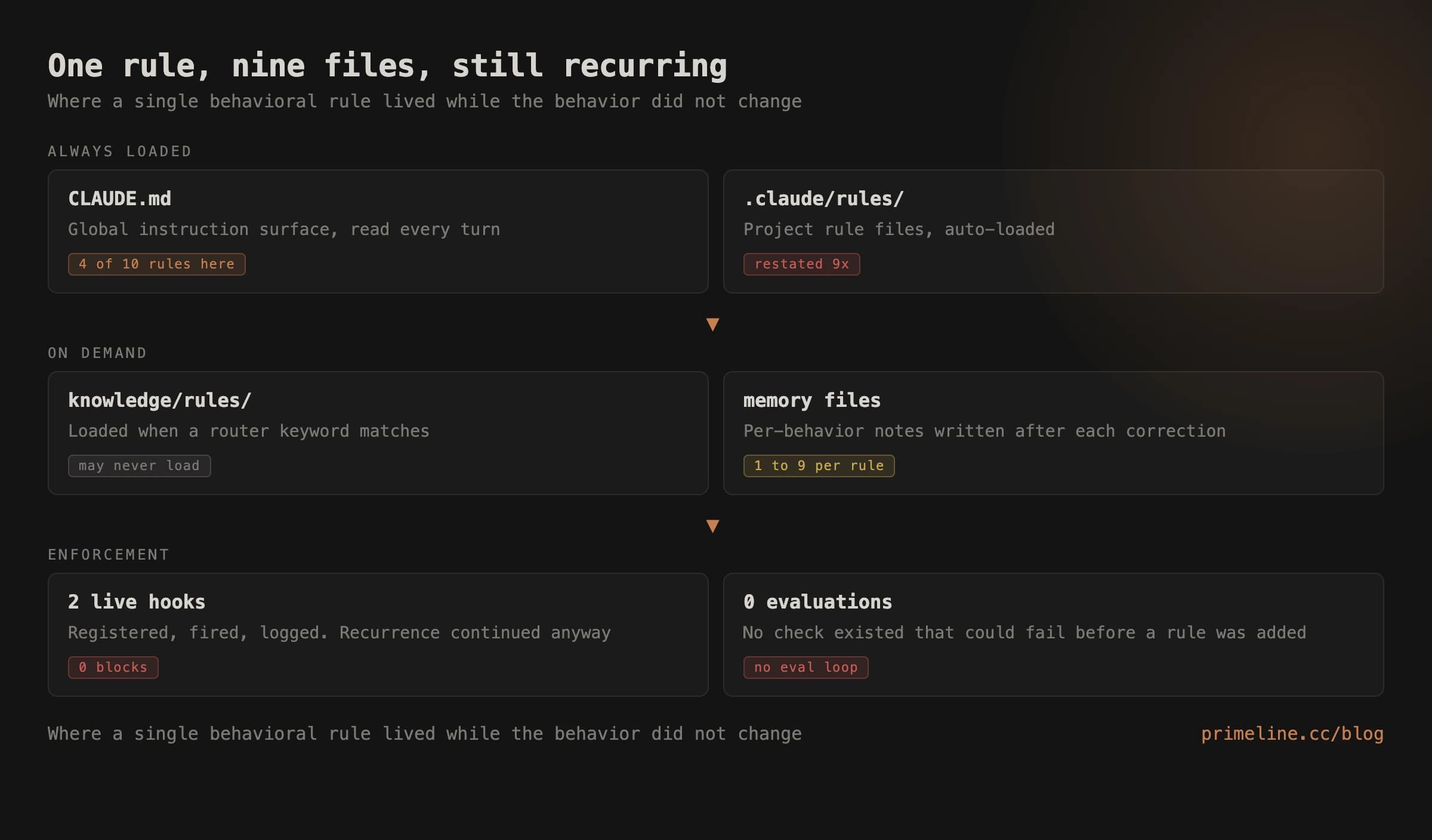Select the knowledge/rules/ card title
The image size is (1432, 840).
click(159, 400)
